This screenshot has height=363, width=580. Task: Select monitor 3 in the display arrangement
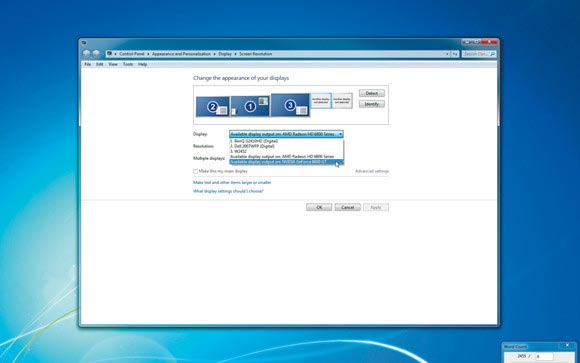coord(290,105)
